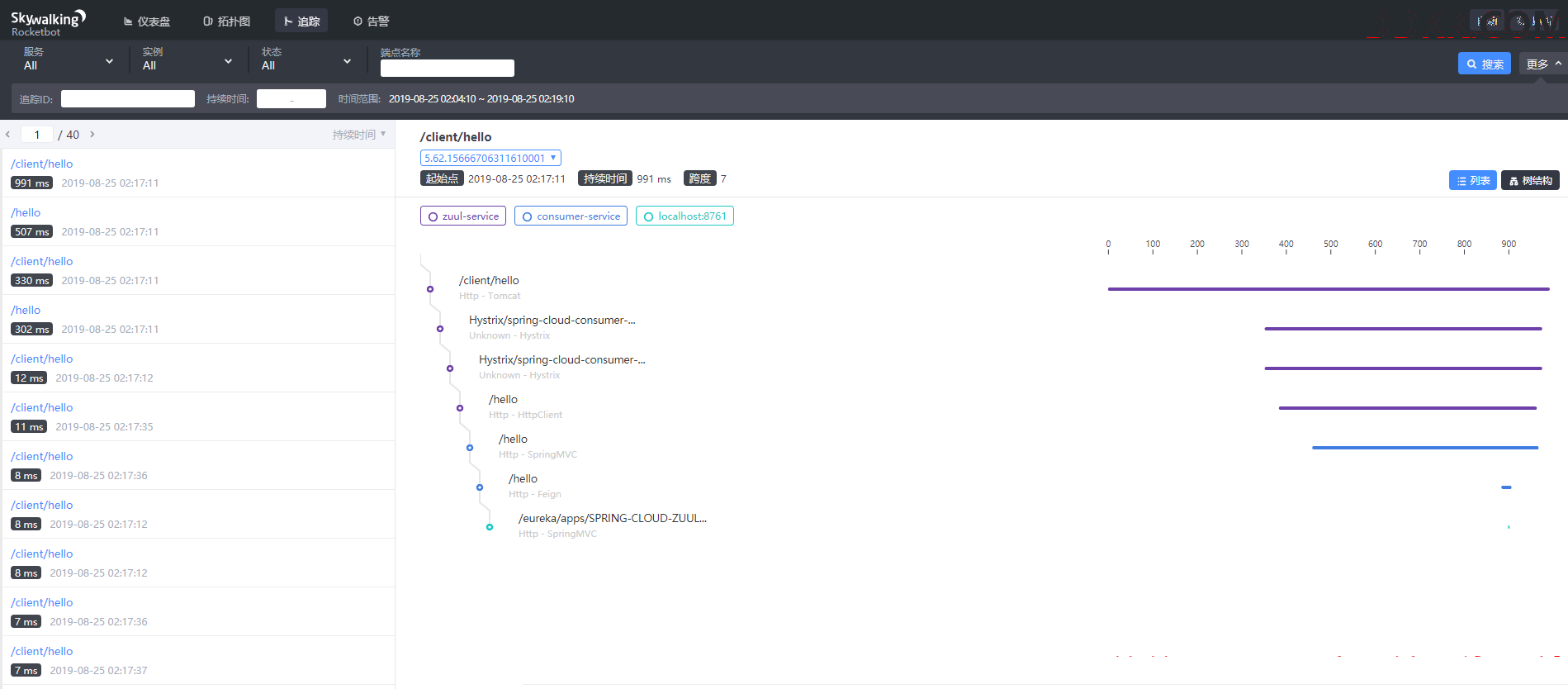Select the 8 ms trace at 02:17:36
Screen dimensions: 1568x689
pyautogui.click(x=198, y=465)
